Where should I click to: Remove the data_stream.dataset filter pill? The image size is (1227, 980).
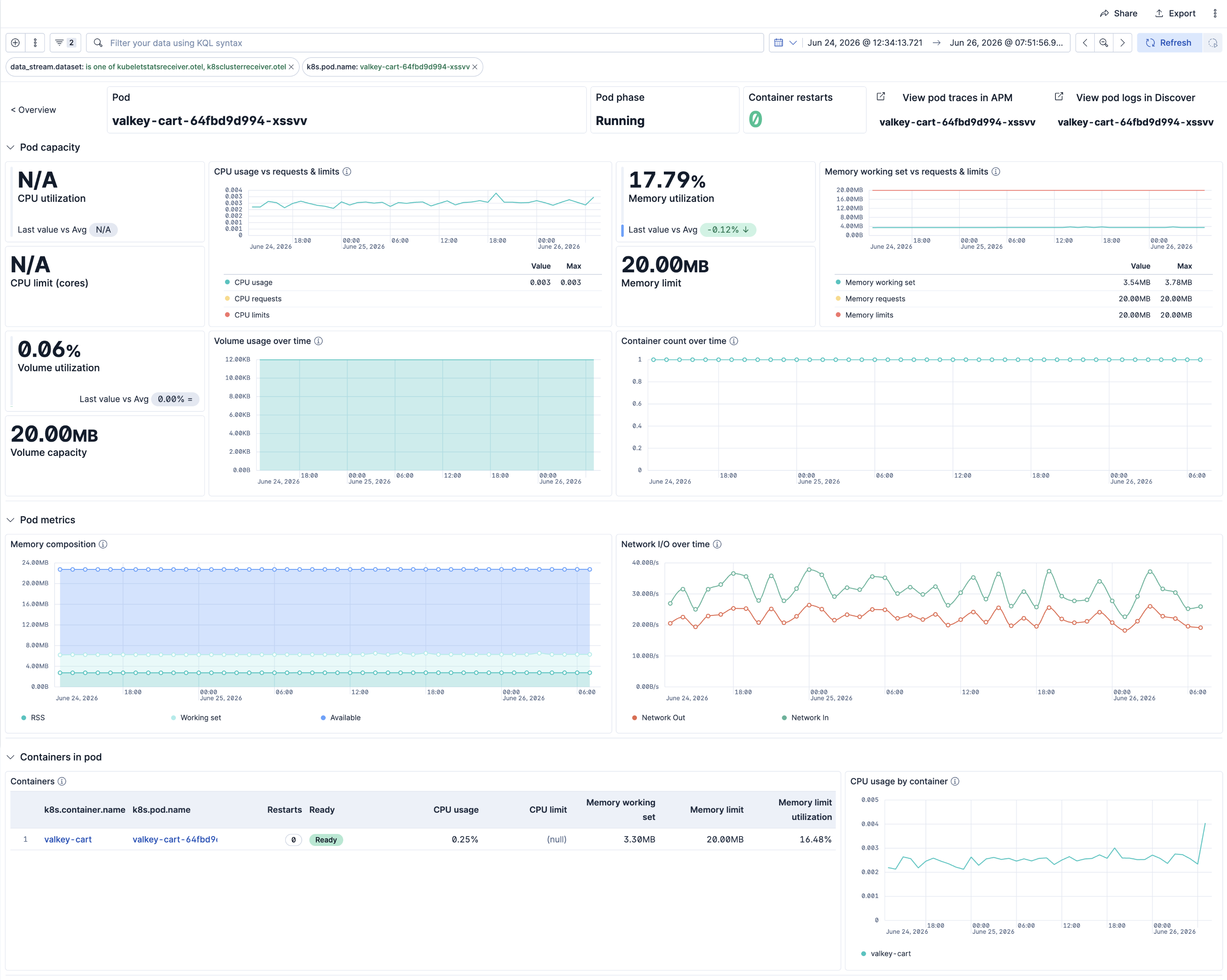click(292, 67)
